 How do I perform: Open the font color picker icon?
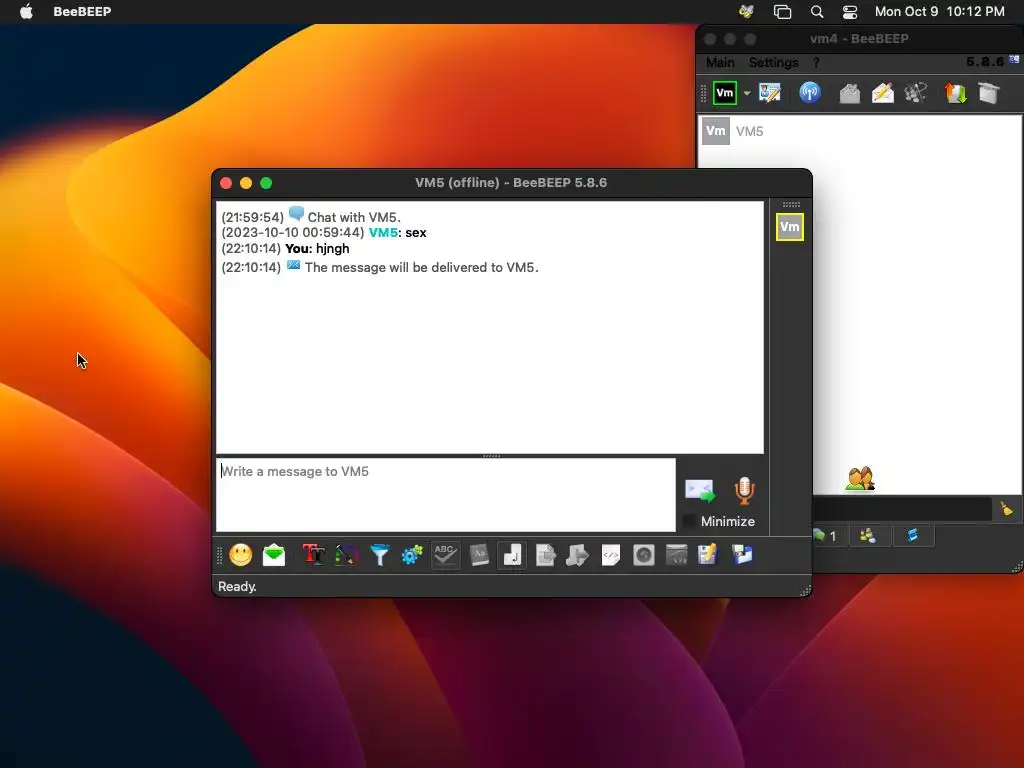click(346, 555)
